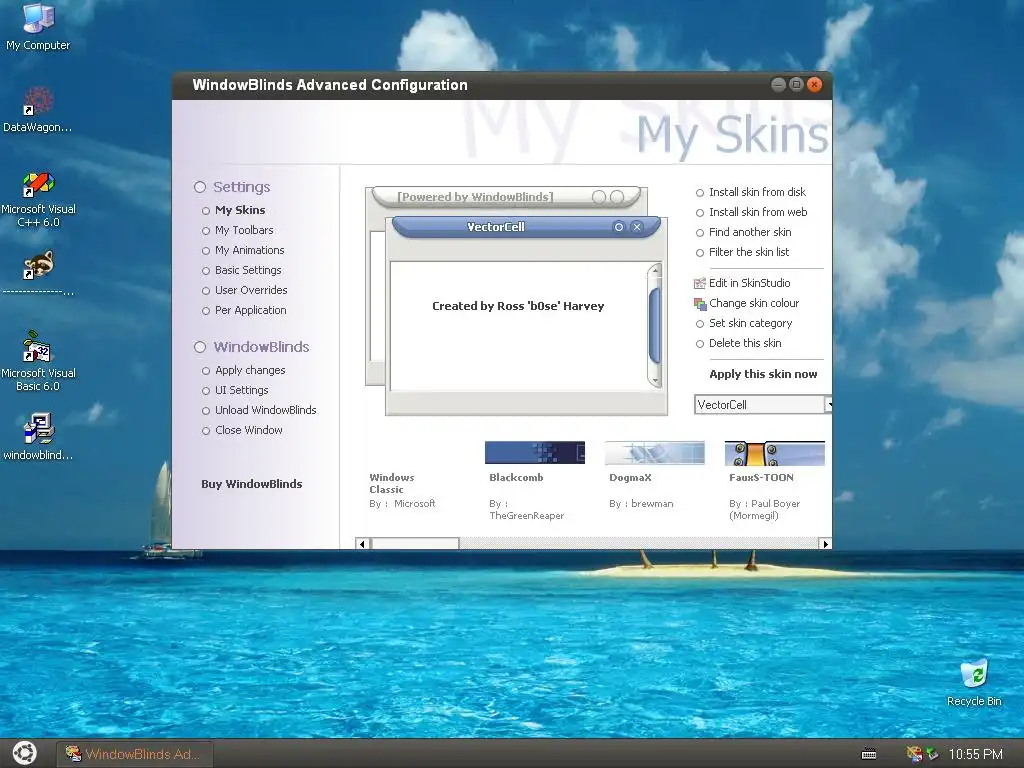
Task: Click the skin list horizontal scroll thumb
Action: [415, 543]
